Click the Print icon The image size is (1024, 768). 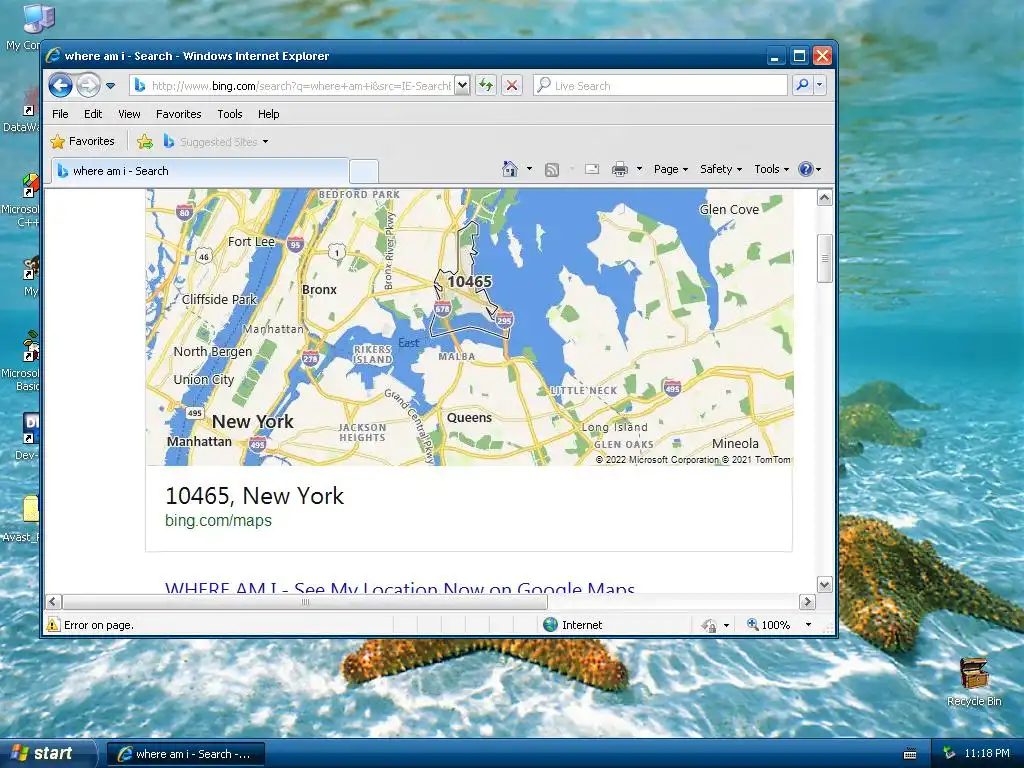(620, 169)
